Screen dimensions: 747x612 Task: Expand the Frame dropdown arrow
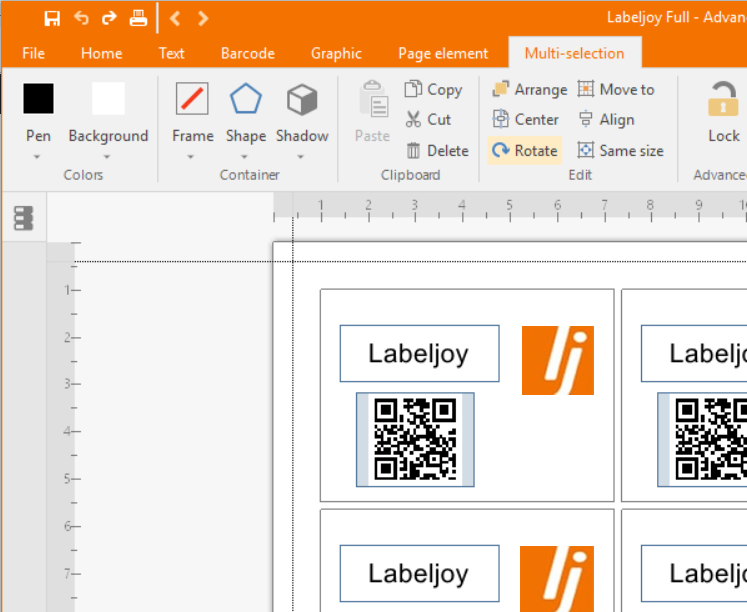(191, 157)
